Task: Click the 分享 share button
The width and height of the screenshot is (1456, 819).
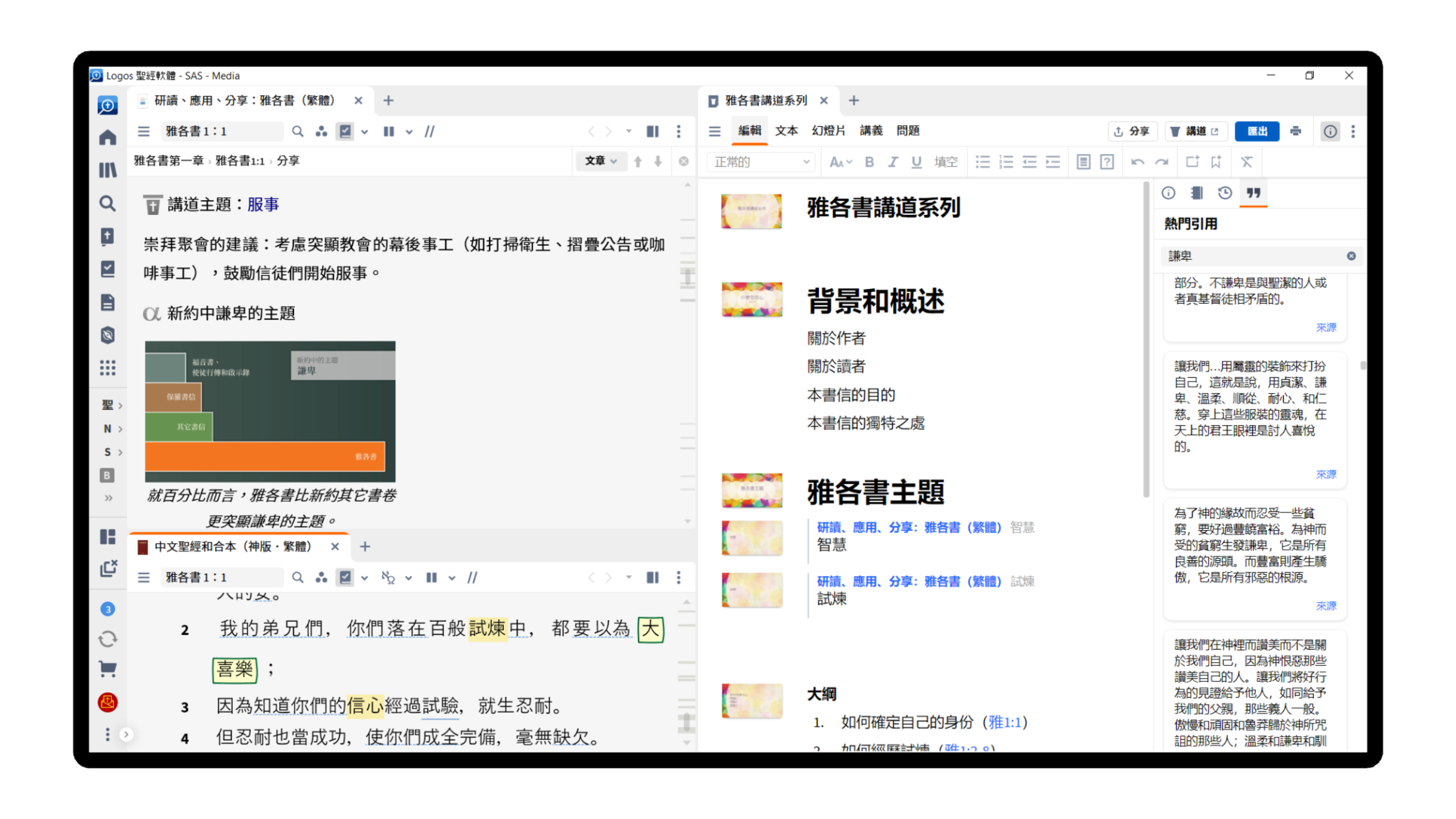Action: [x=1132, y=131]
